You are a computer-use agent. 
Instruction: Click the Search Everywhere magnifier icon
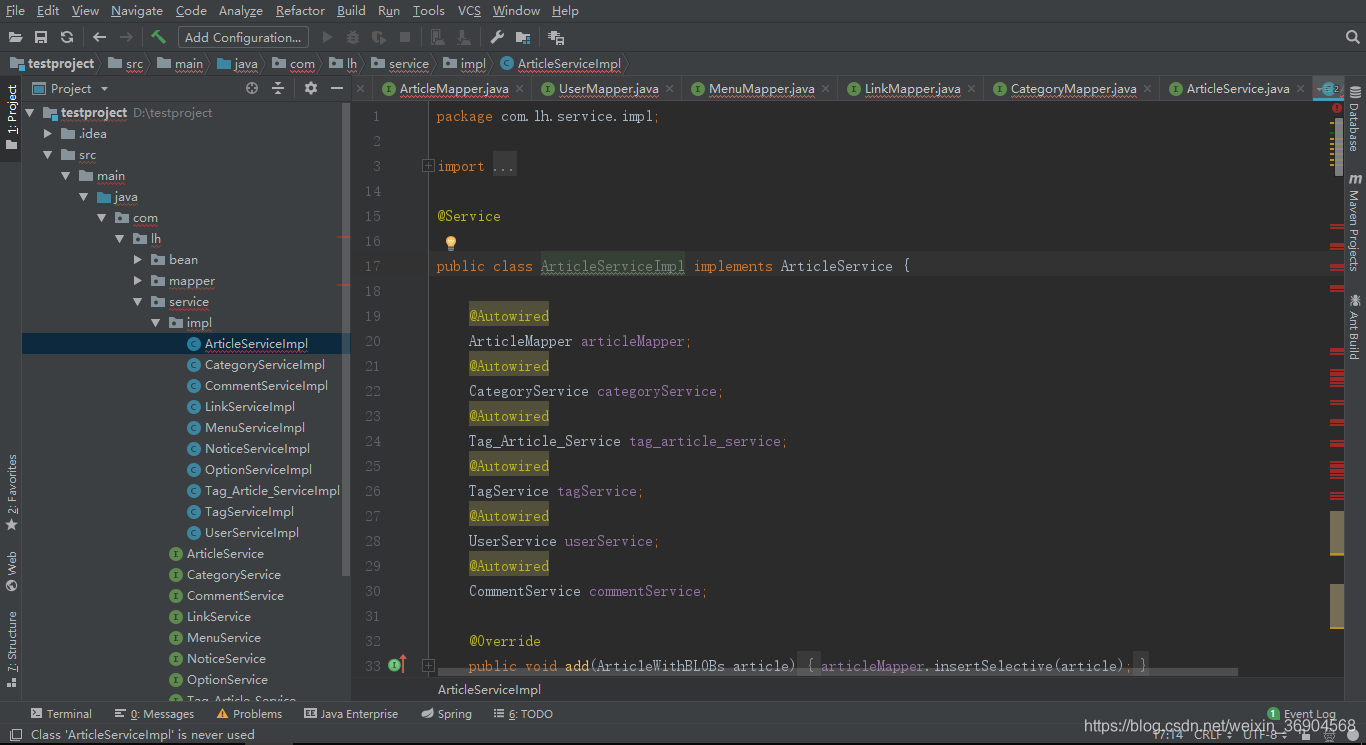click(1352, 37)
